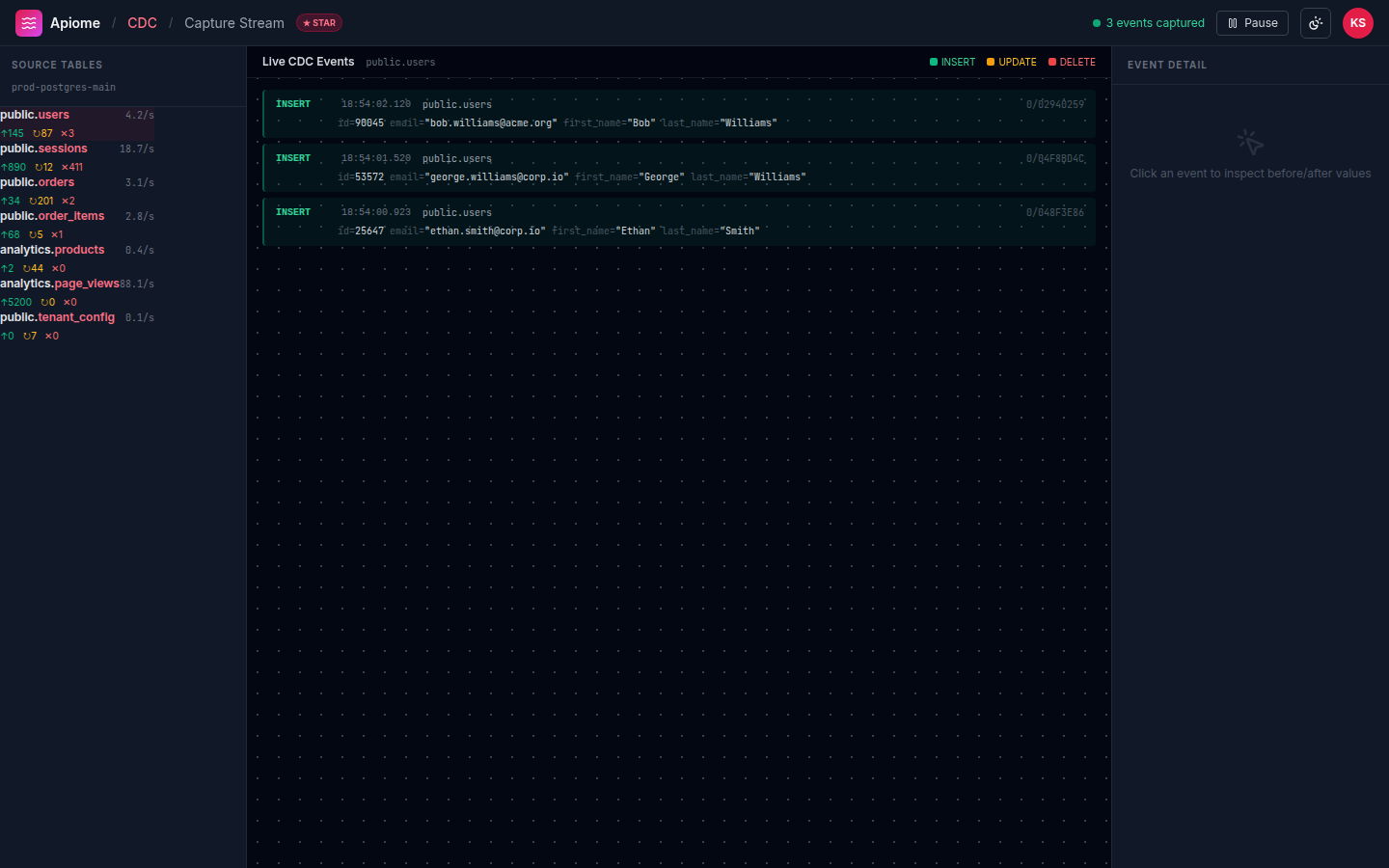1389x868 pixels.
Task: Click the 'Click an event to inspect' hint
Action: tap(1250, 174)
